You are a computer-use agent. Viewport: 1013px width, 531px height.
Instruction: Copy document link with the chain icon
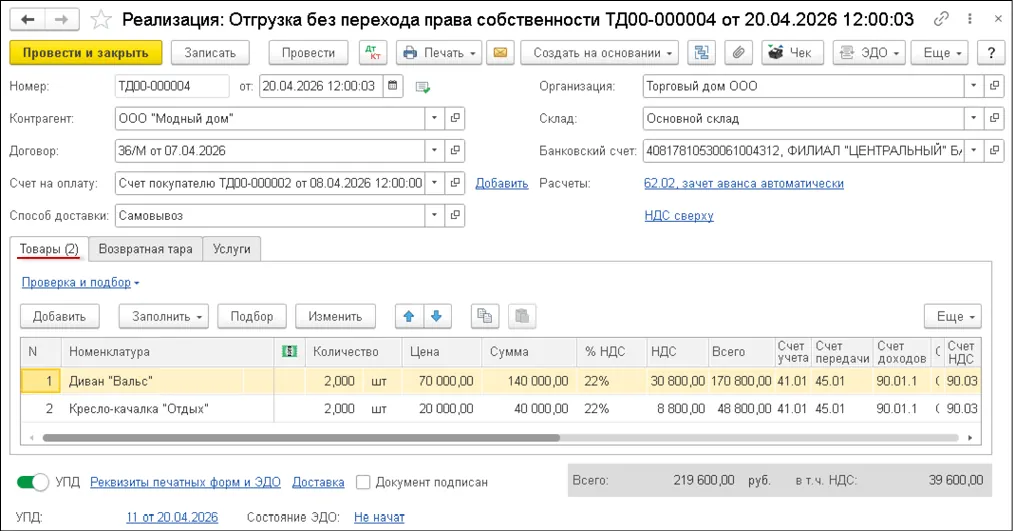coord(941,19)
